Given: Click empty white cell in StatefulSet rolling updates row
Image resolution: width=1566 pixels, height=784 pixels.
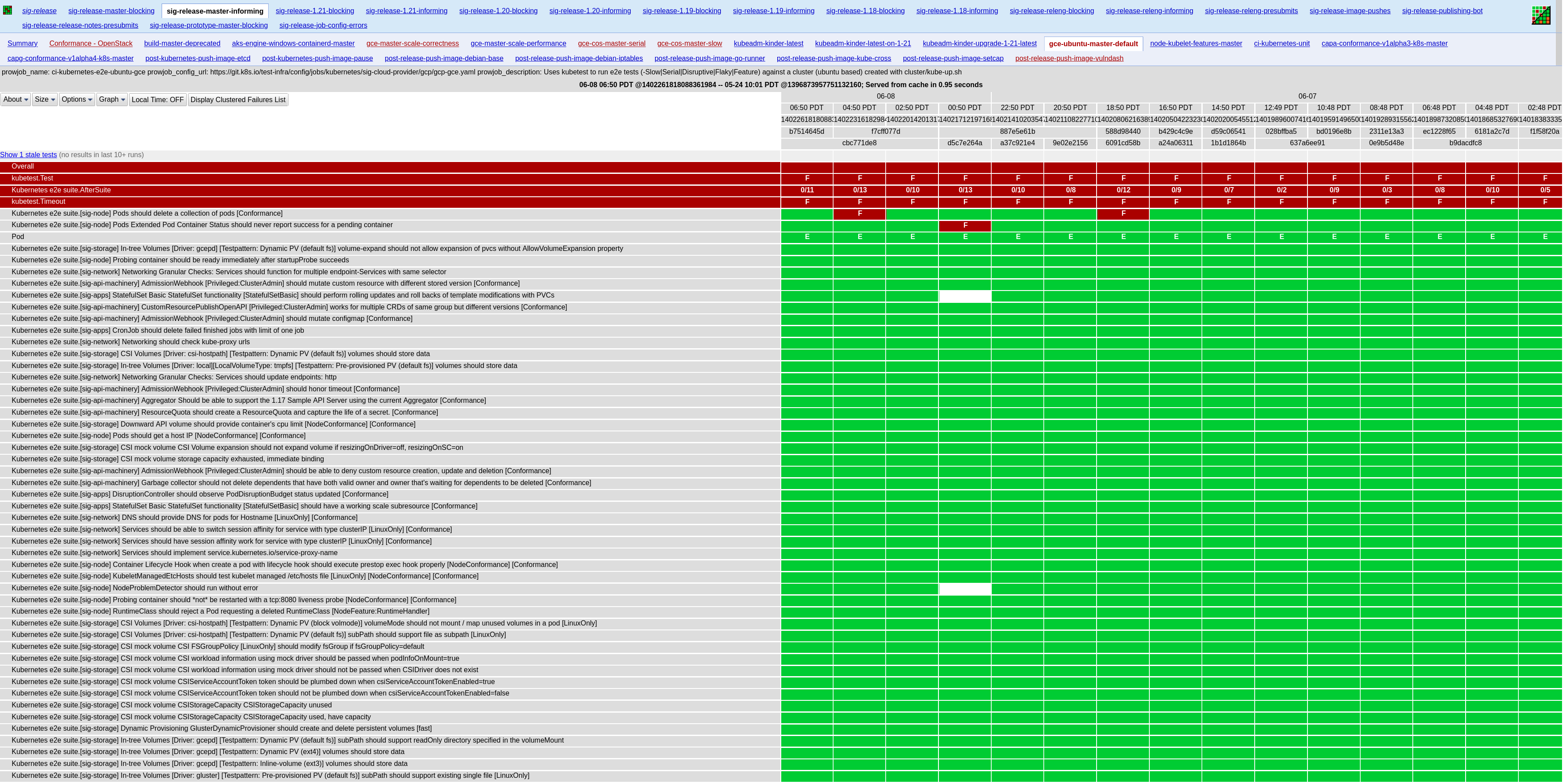Looking at the screenshot, I should pos(965,296).
